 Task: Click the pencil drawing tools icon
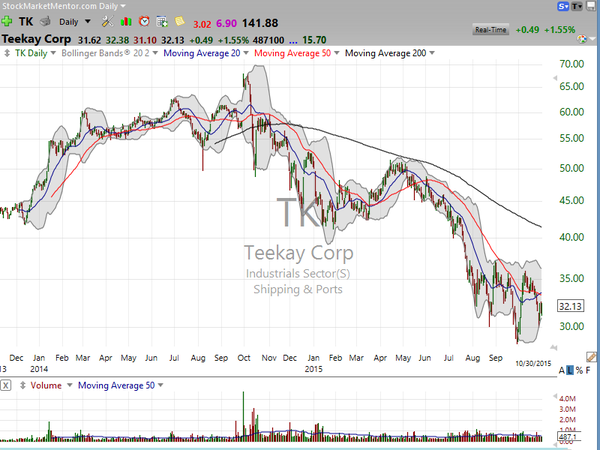(x=591, y=357)
